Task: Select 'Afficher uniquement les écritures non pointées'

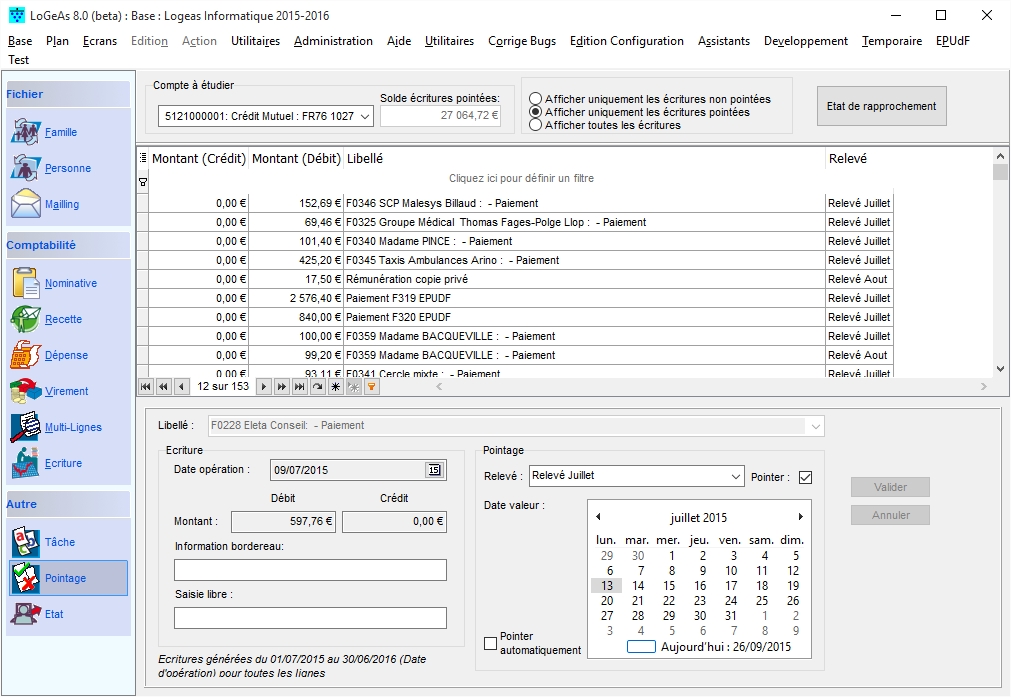Action: [536, 99]
